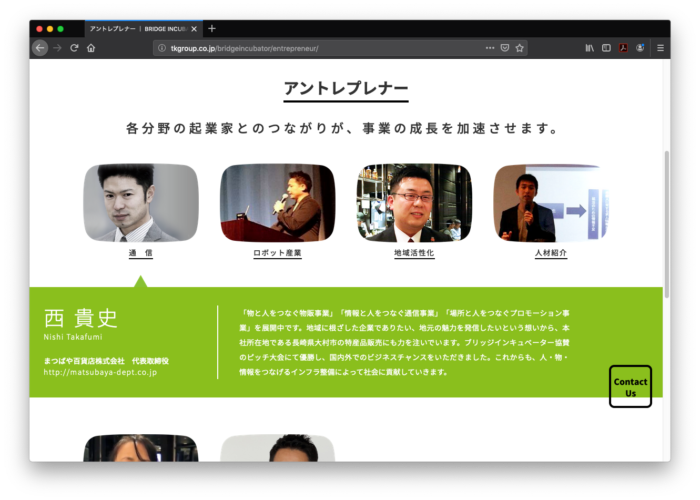The image size is (700, 500).
Task: Go to the browser home page
Action: (91, 48)
